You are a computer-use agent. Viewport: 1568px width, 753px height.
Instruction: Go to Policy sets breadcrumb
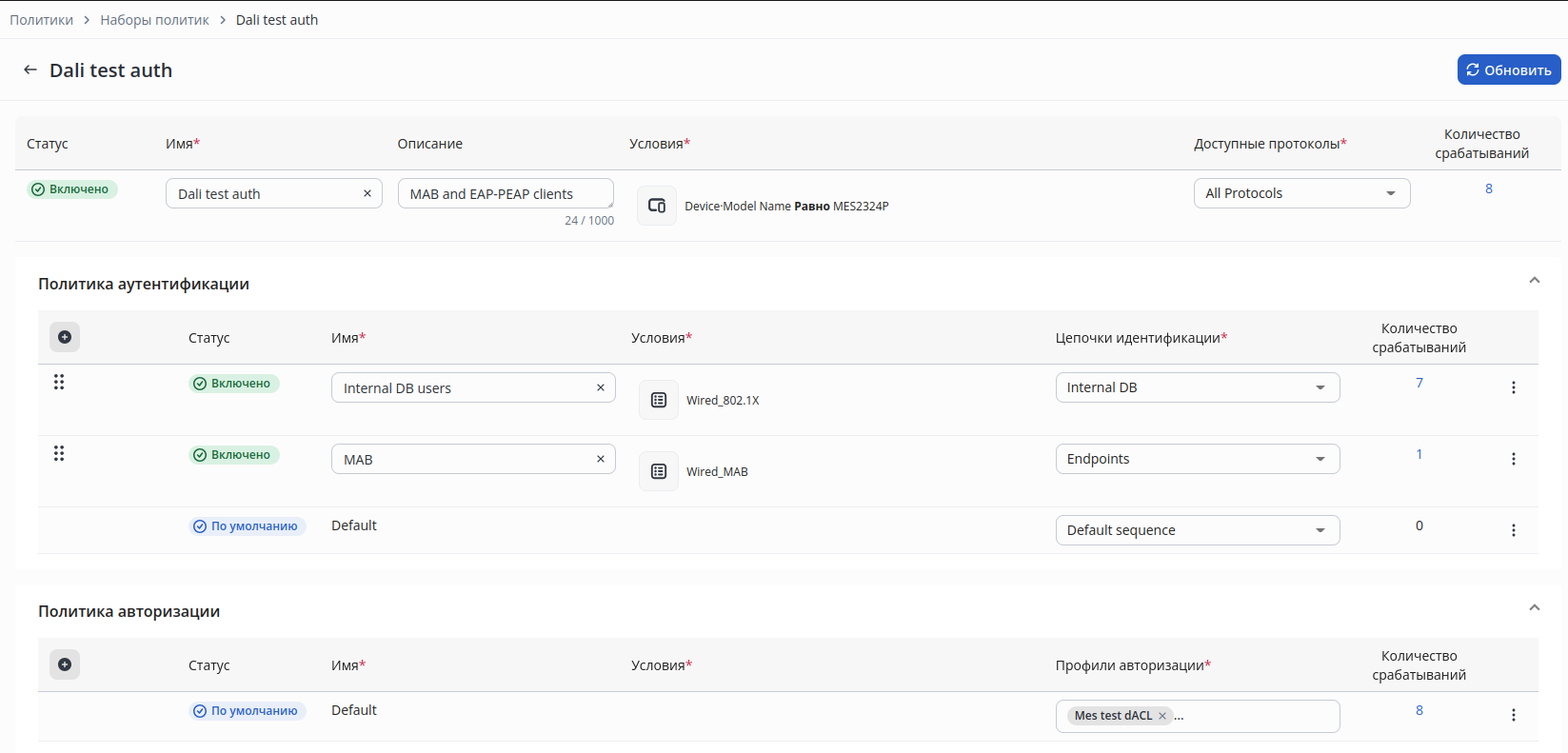(154, 20)
